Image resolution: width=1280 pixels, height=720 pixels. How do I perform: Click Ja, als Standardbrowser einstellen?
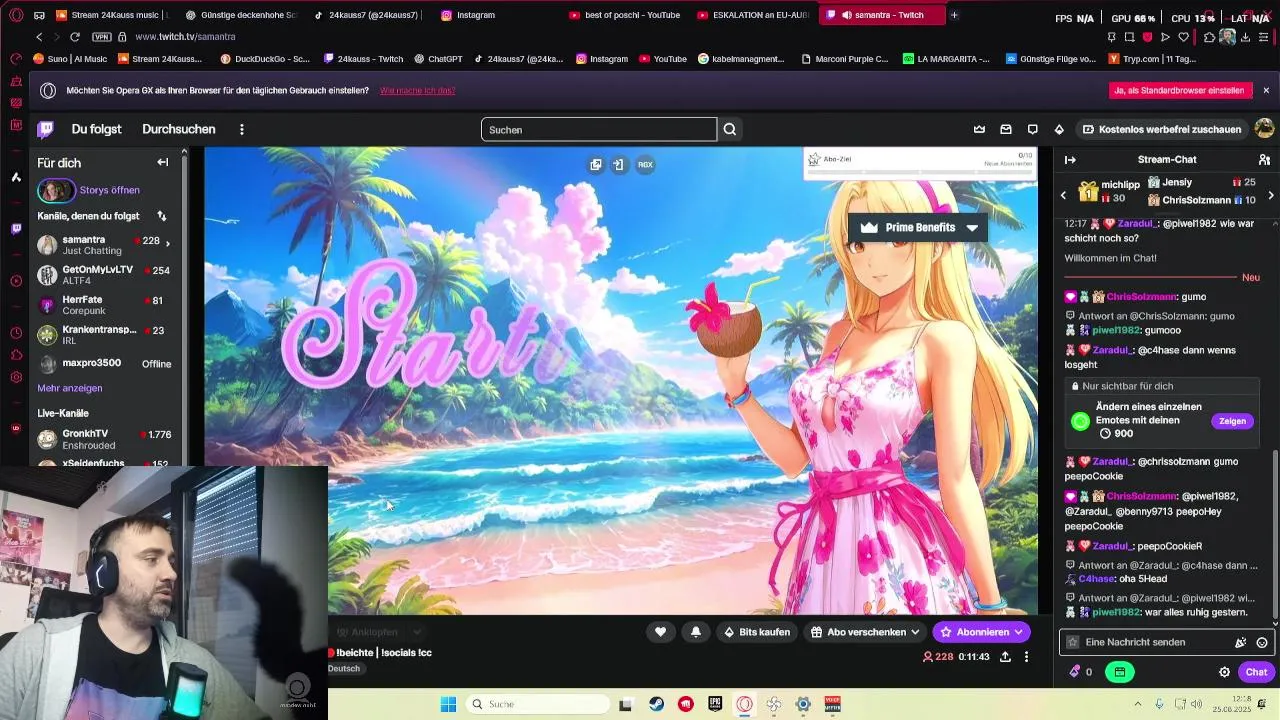pyautogui.click(x=1181, y=90)
